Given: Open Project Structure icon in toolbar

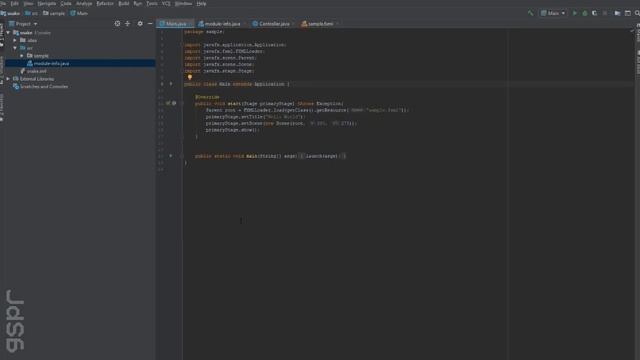Looking at the screenshot, I should (617, 13).
